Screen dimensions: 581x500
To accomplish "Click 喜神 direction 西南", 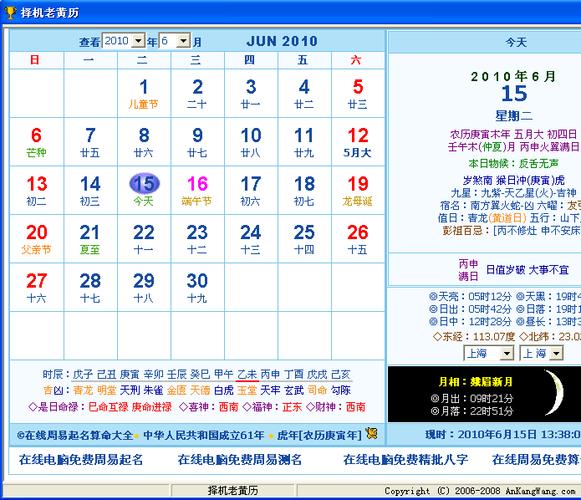I will coord(228,407).
